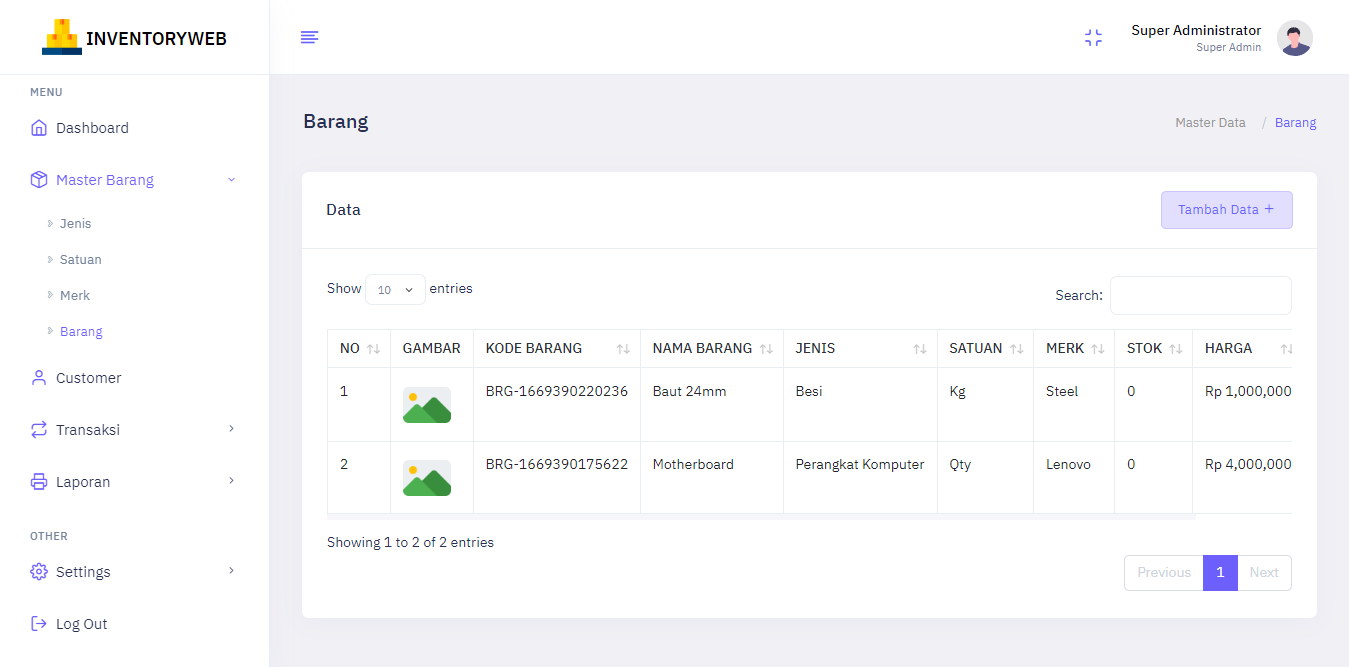
Task: Click the Master Barang box icon
Action: (38, 179)
